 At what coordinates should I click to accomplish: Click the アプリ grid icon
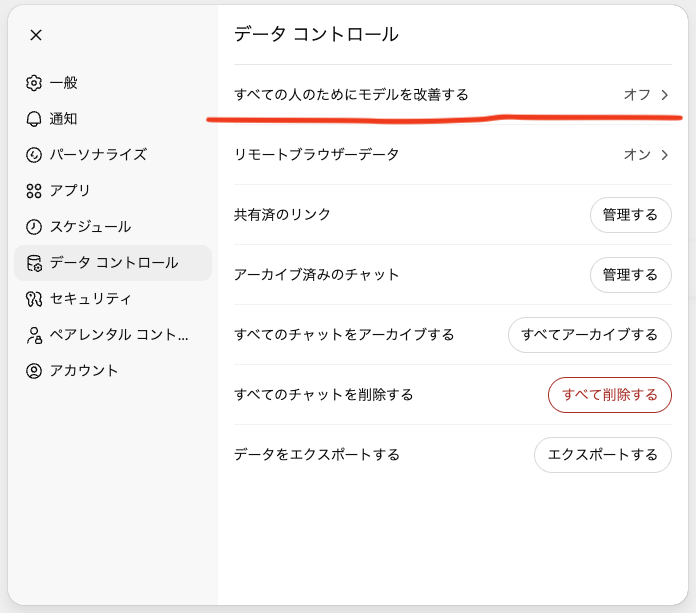point(34,191)
